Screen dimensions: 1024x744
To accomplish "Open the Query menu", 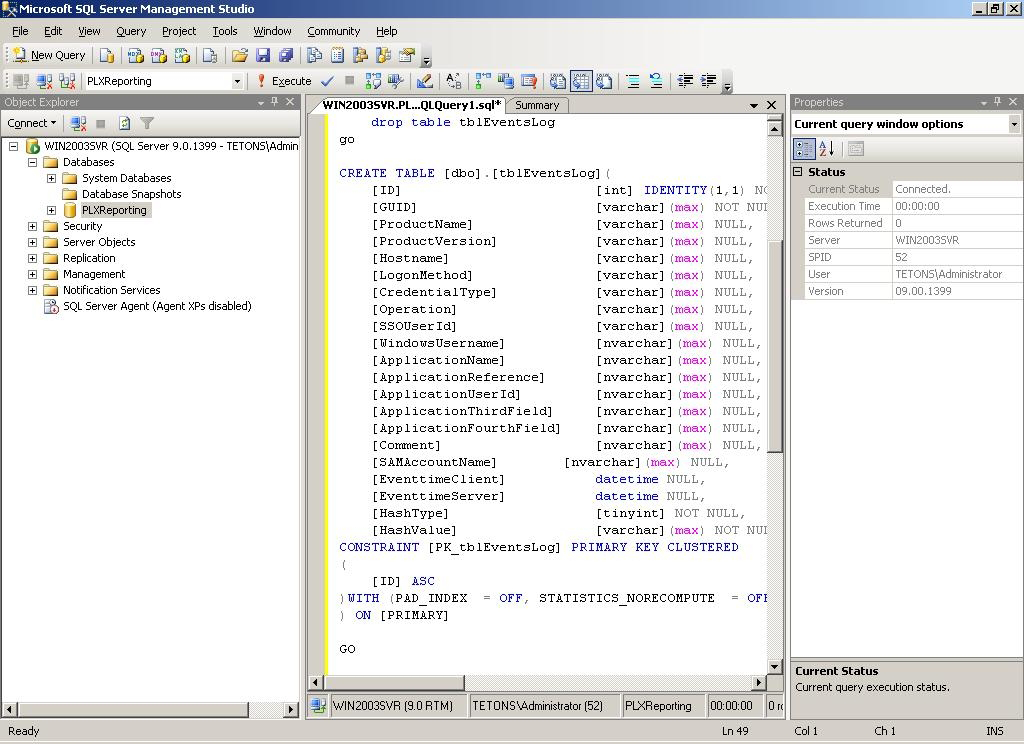I will click(x=130, y=31).
